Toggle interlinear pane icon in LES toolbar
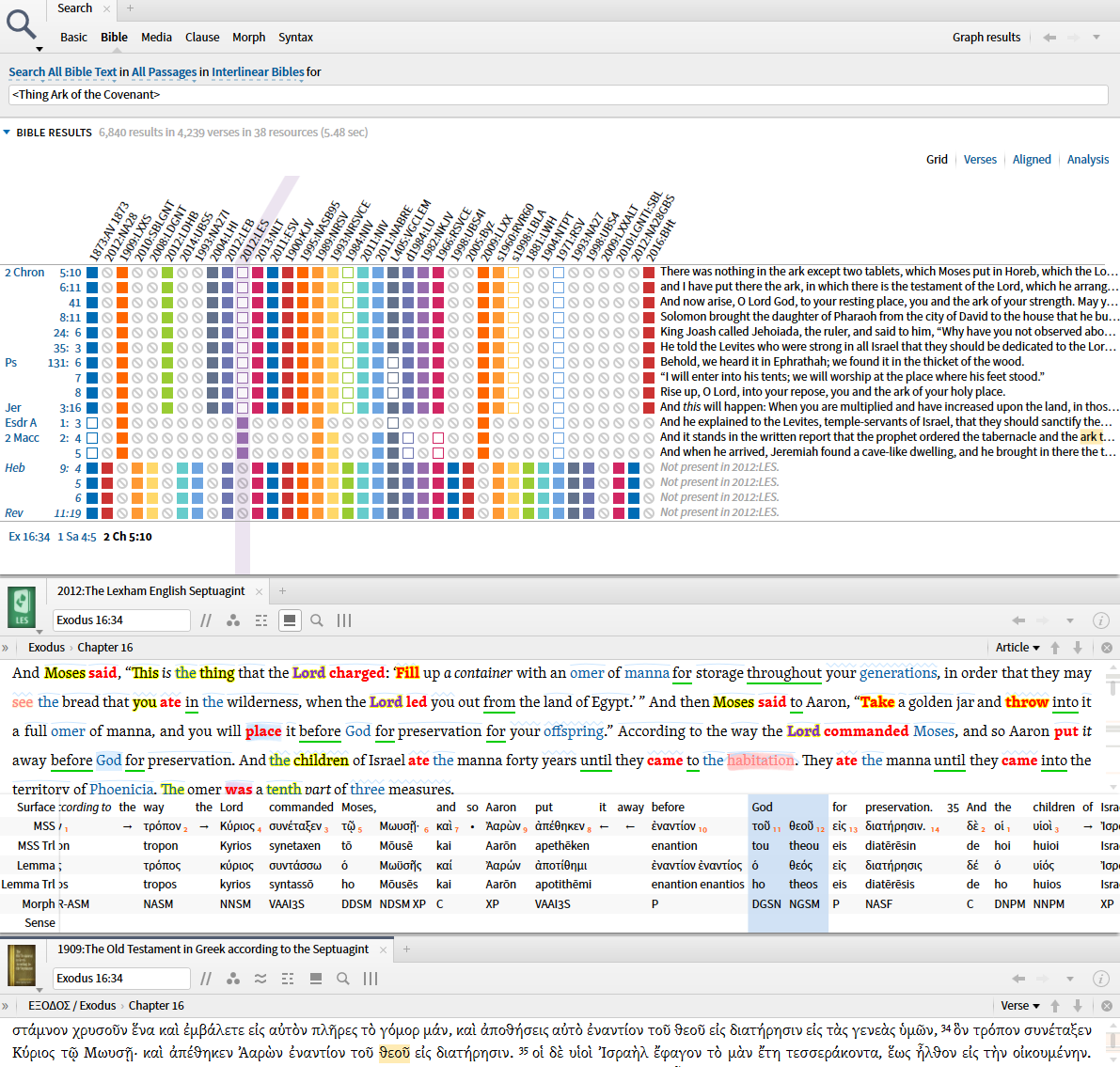Image resolution: width=1120 pixels, height=1067 pixels. [290, 620]
